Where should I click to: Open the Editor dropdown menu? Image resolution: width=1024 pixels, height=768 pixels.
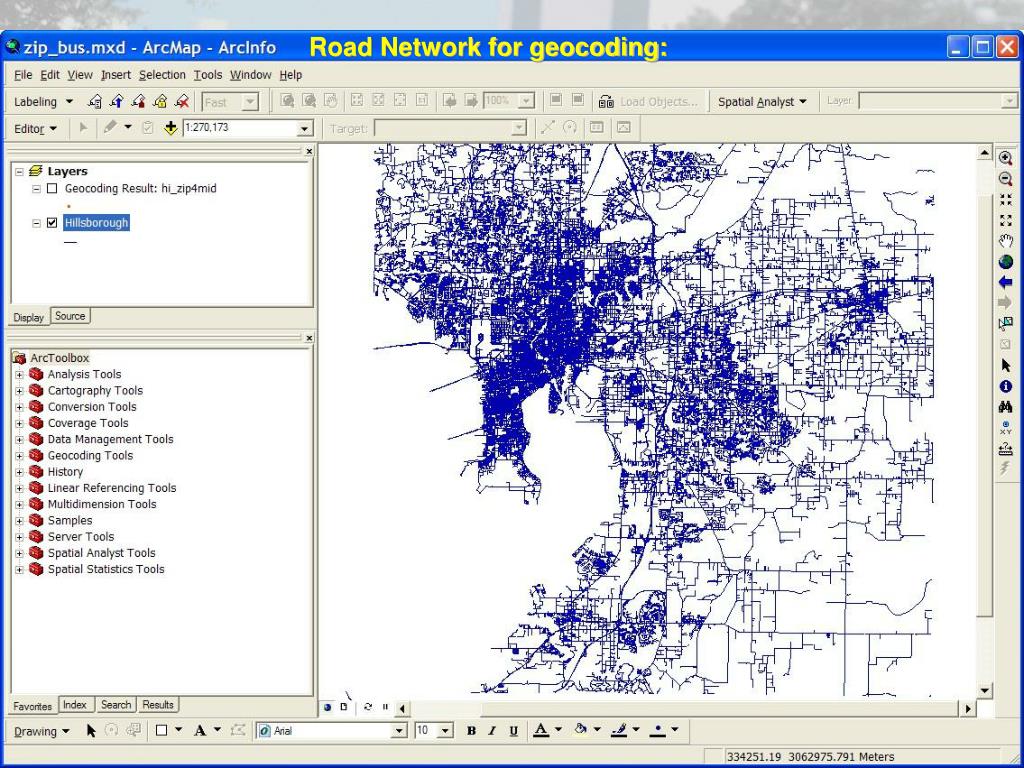click(35, 129)
